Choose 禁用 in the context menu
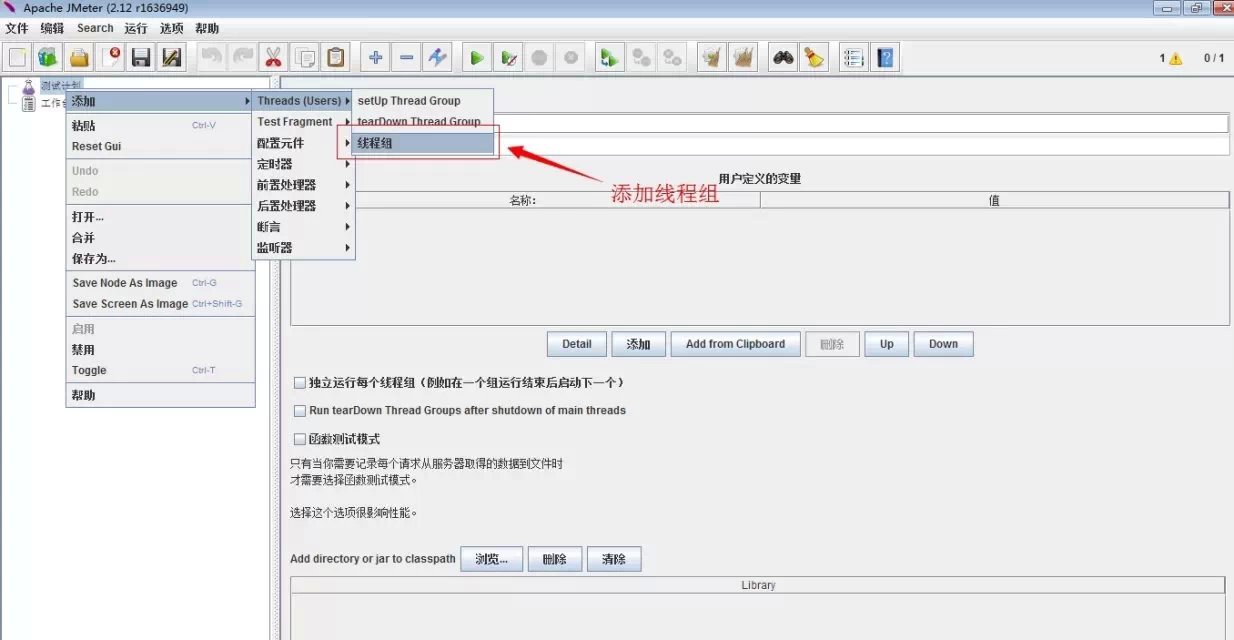The width and height of the screenshot is (1234, 640). [x=160, y=350]
